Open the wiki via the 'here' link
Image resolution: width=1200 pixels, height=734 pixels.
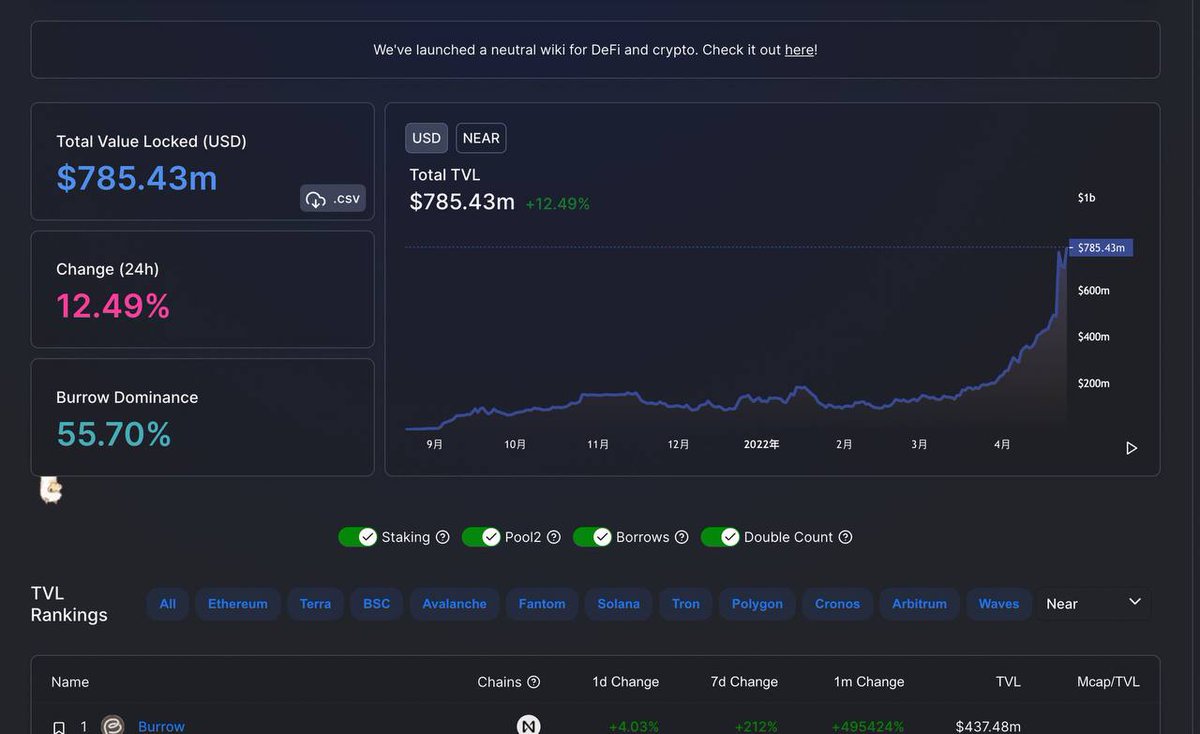800,49
